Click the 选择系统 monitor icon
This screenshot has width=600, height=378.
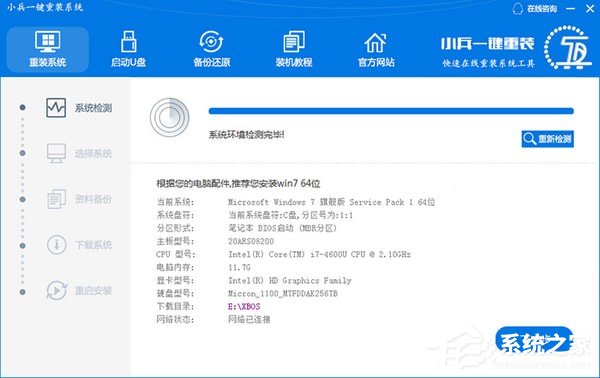(x=56, y=153)
